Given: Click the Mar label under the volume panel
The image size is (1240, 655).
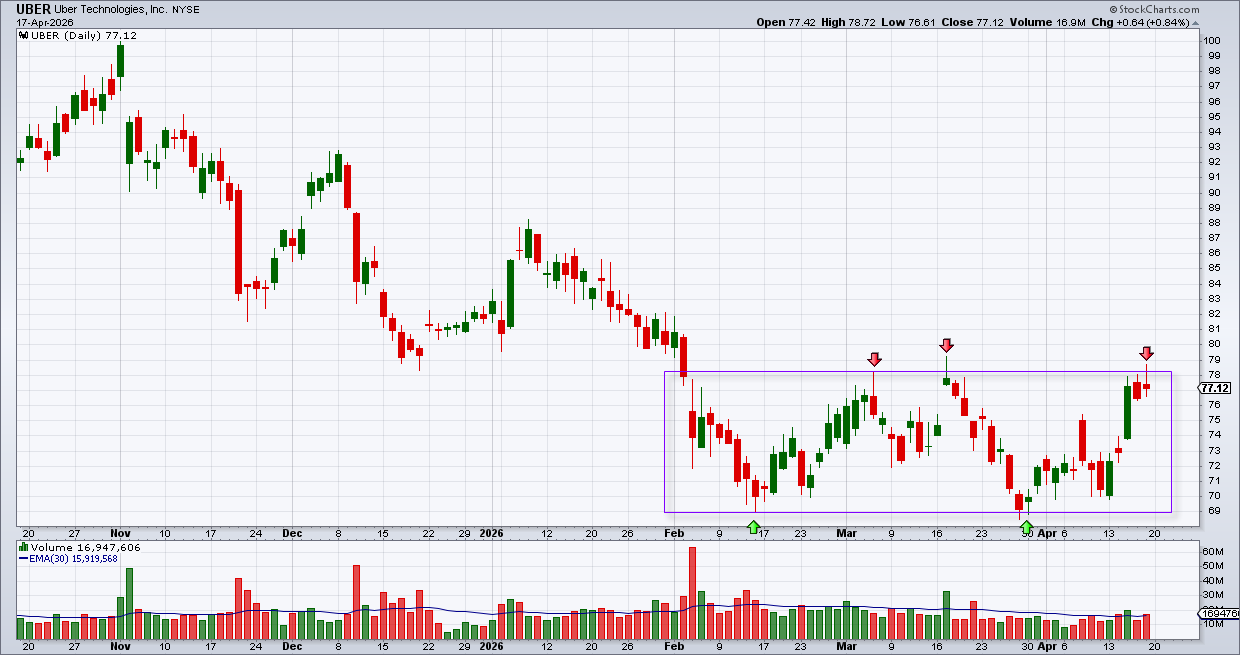Looking at the screenshot, I should pyautogui.click(x=849, y=647).
